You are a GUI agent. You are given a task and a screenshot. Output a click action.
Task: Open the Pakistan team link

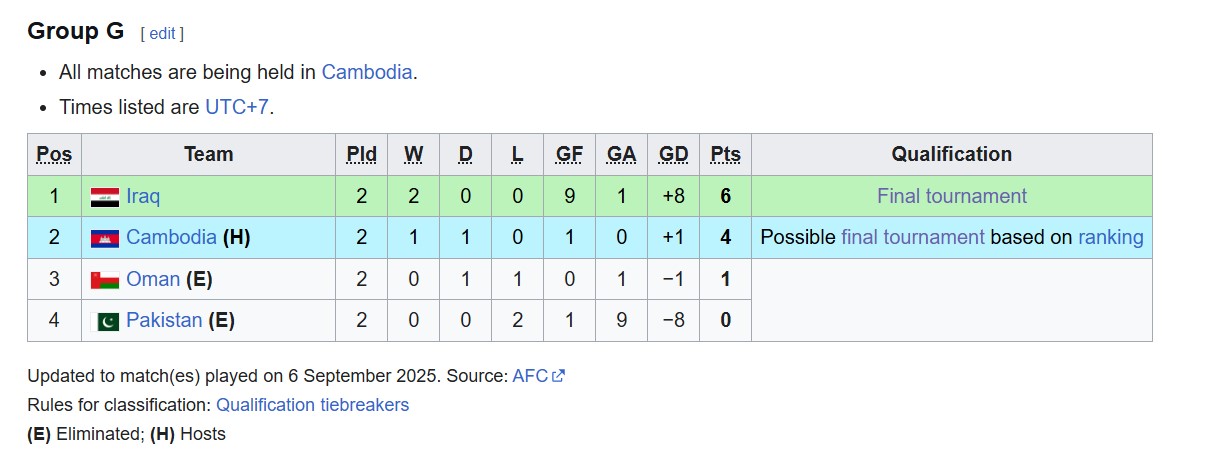pos(164,320)
